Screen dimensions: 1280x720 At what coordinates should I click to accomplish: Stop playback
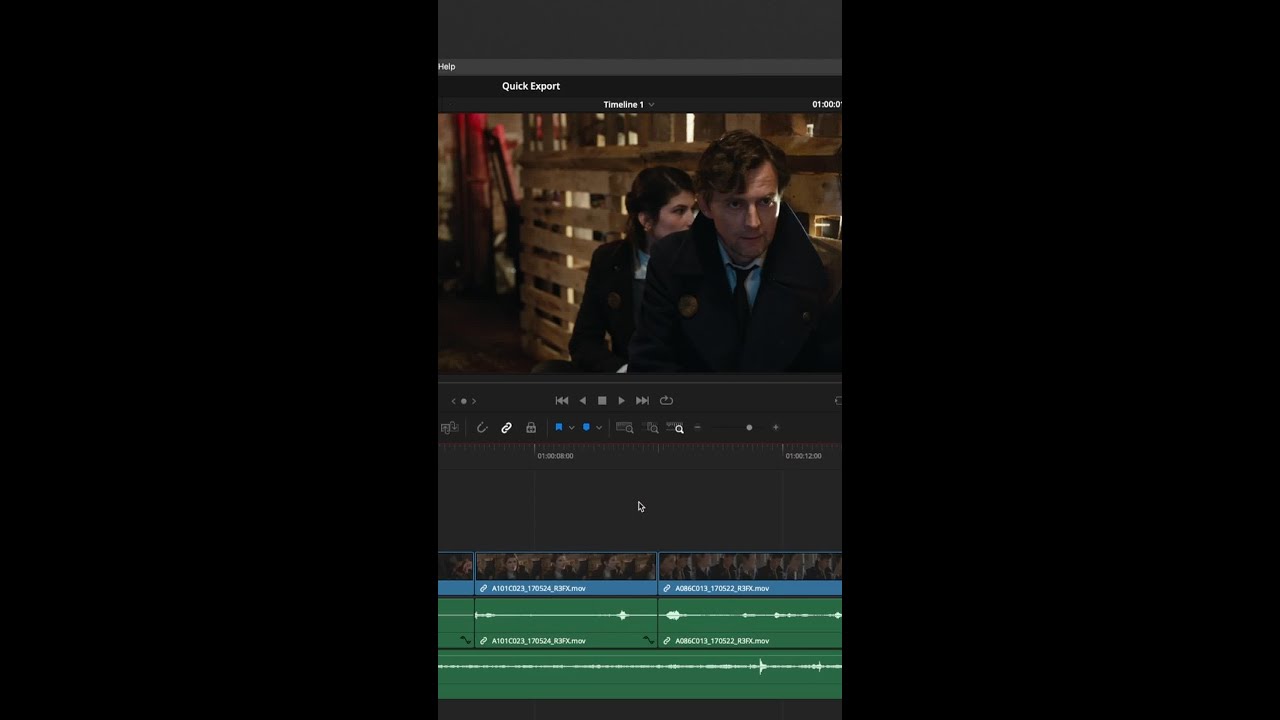[602, 400]
